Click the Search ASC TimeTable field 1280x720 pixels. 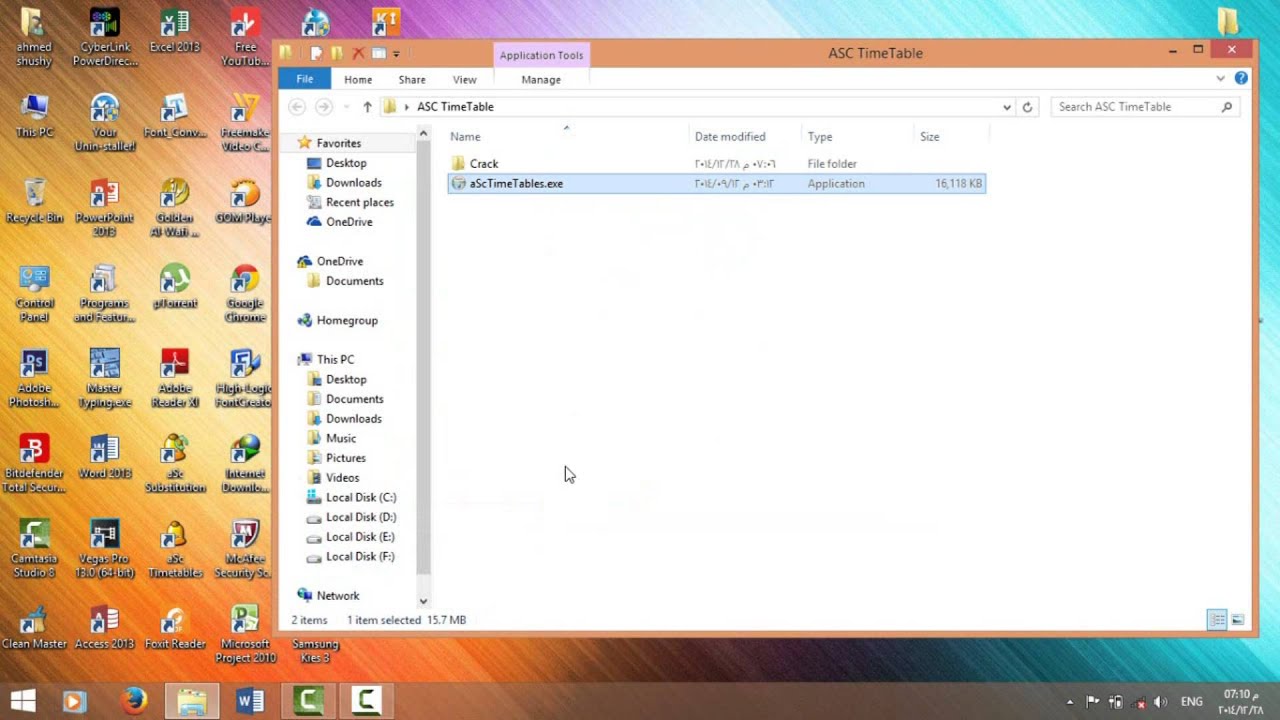pos(1146,106)
